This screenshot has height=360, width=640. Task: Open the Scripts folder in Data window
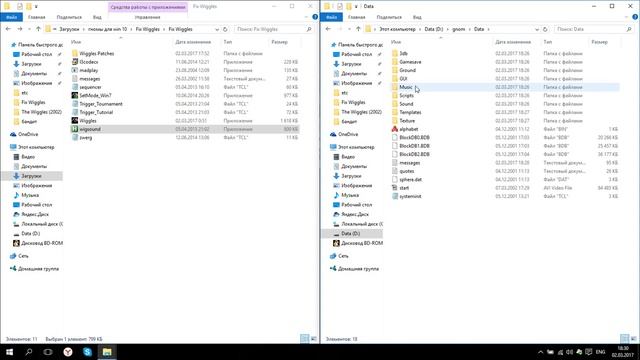click(x=406, y=96)
